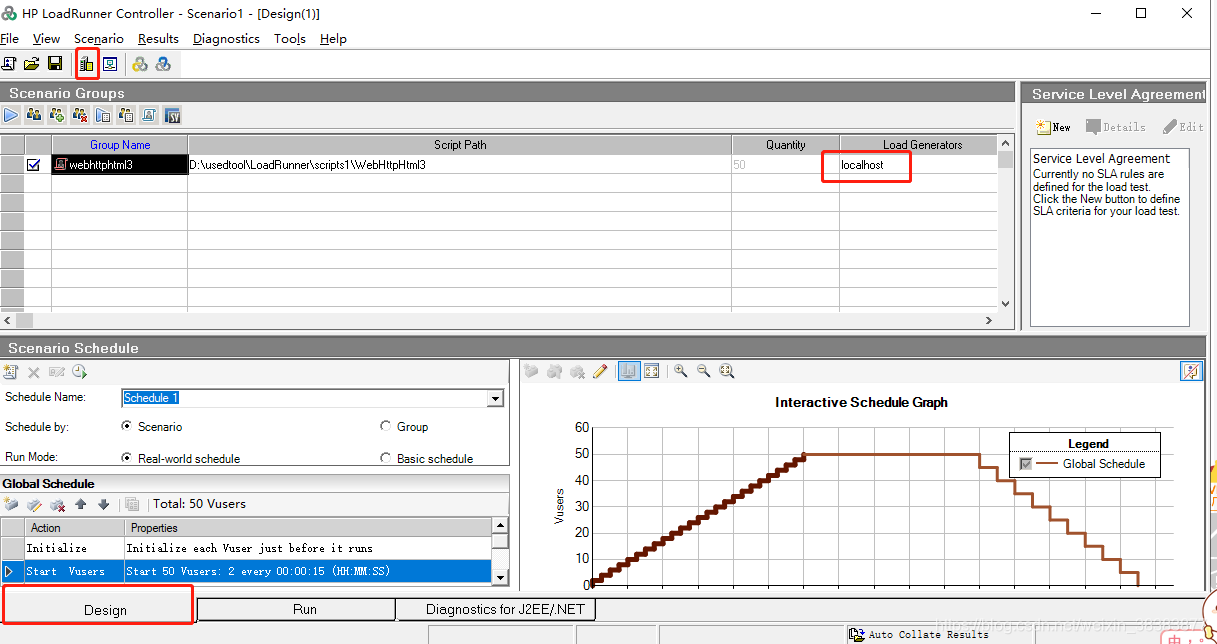Move the selected action down
This screenshot has width=1217, height=644.
[x=103, y=504]
